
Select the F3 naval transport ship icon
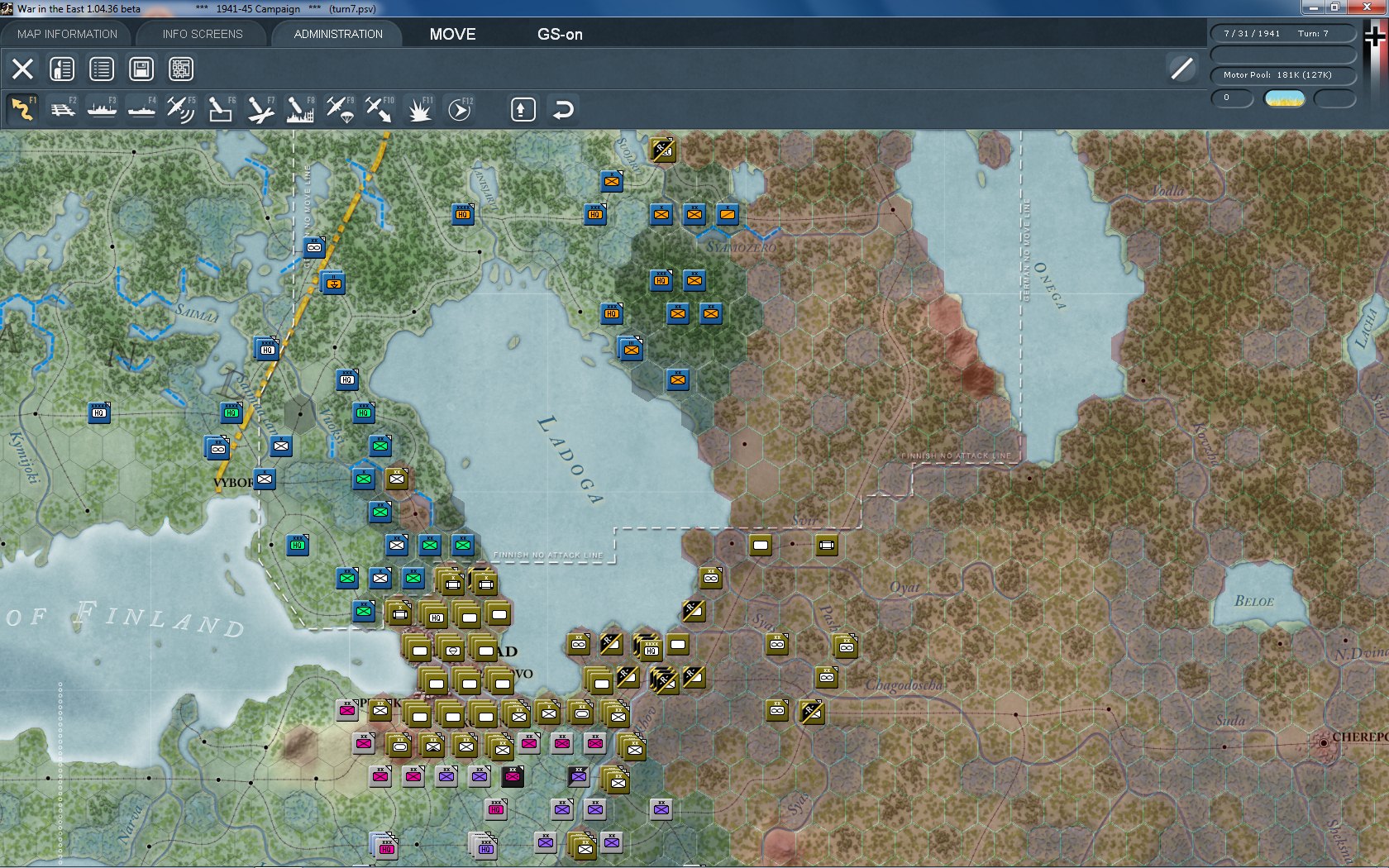[102, 109]
